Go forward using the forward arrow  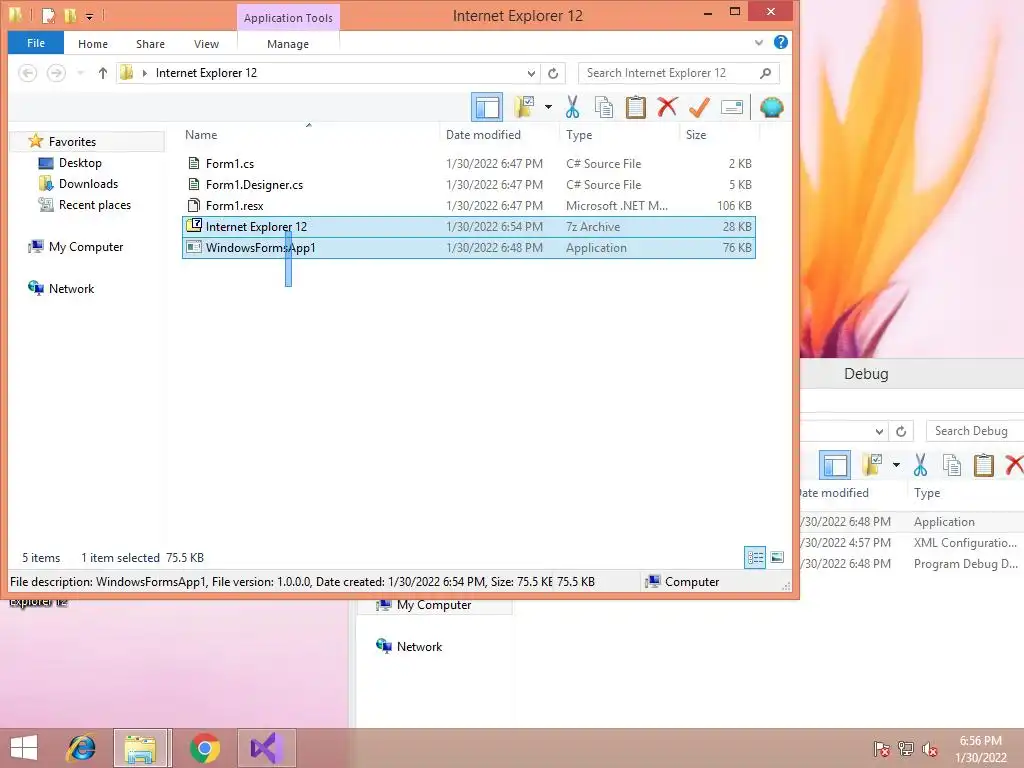pyautogui.click(x=56, y=73)
